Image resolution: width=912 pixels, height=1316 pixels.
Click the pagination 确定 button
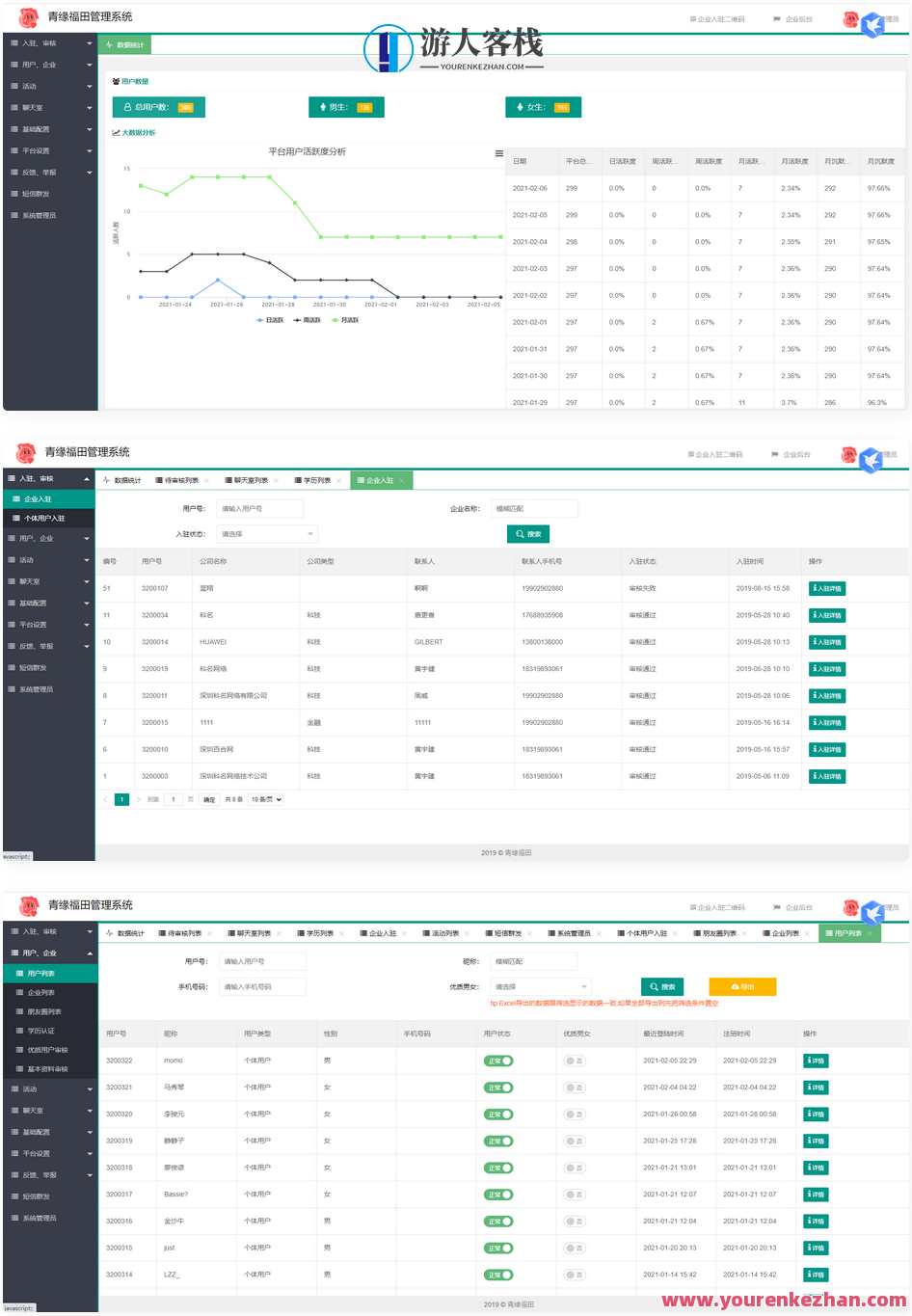click(209, 799)
